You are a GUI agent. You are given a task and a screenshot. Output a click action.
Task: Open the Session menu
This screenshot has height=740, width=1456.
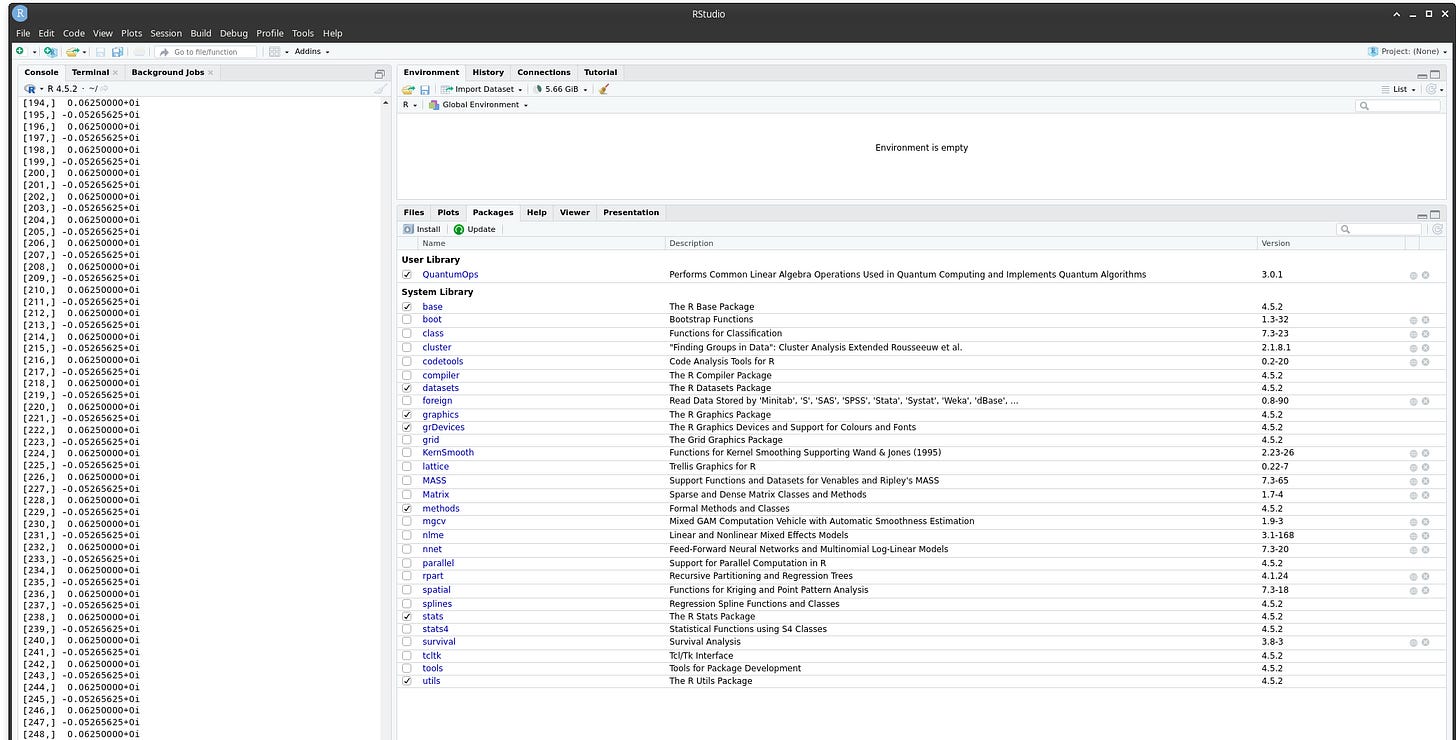tap(166, 33)
